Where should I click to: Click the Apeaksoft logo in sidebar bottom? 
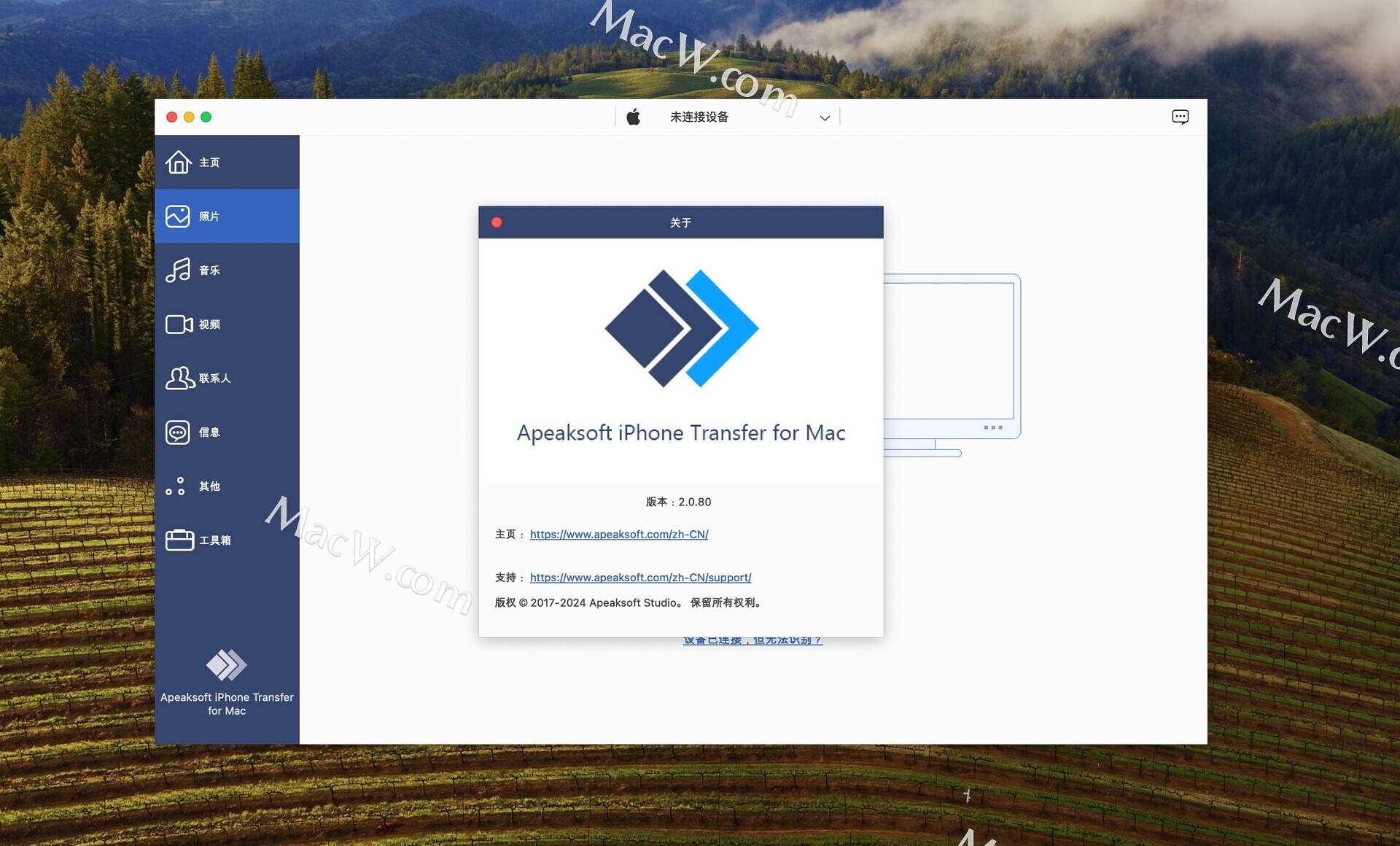(x=227, y=664)
